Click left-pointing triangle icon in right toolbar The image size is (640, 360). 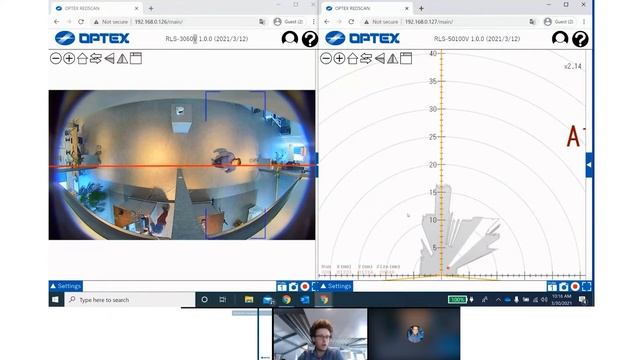pyautogui.click(x=380, y=58)
